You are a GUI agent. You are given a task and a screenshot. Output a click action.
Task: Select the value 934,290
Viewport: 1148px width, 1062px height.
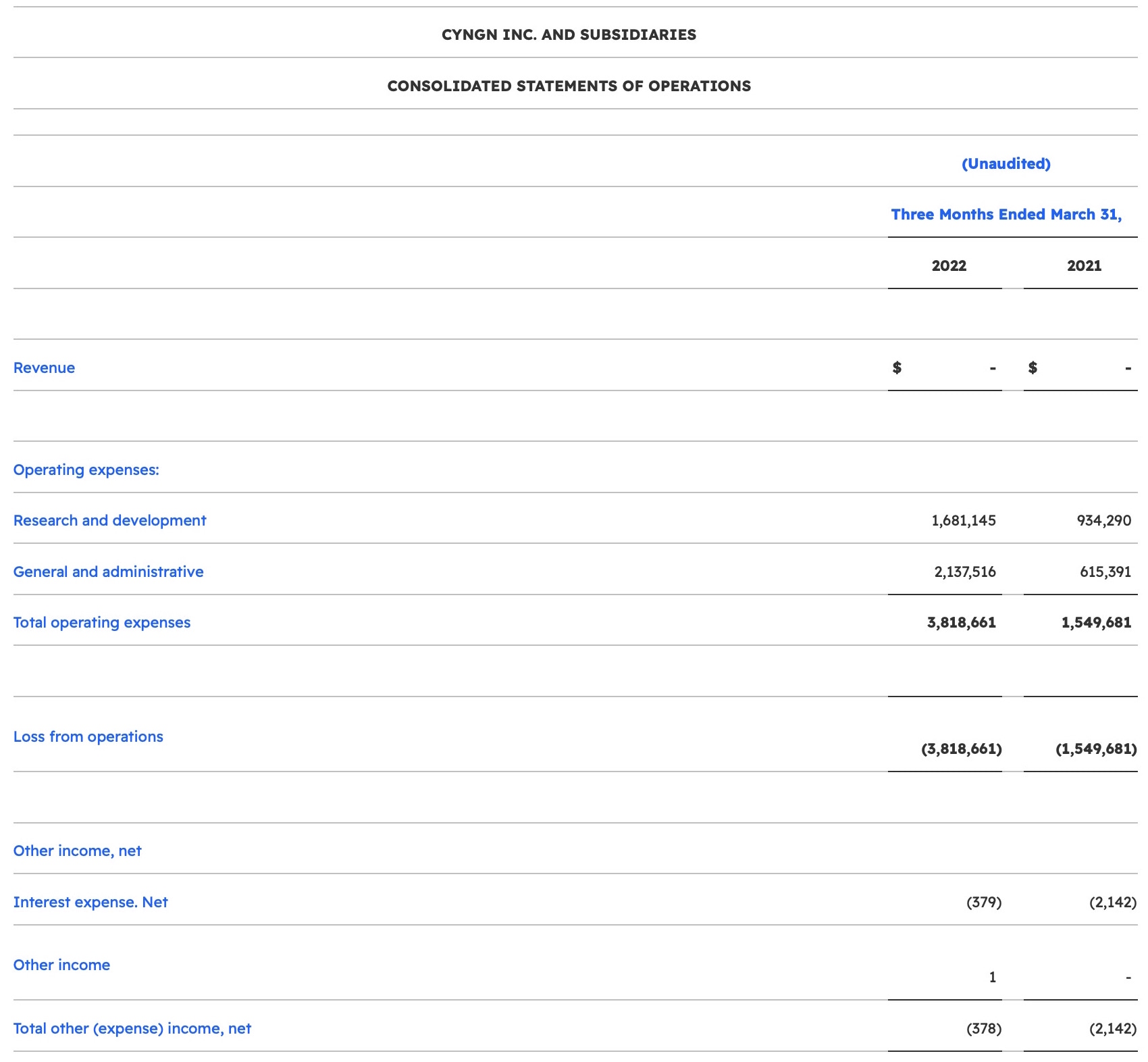tap(1103, 520)
